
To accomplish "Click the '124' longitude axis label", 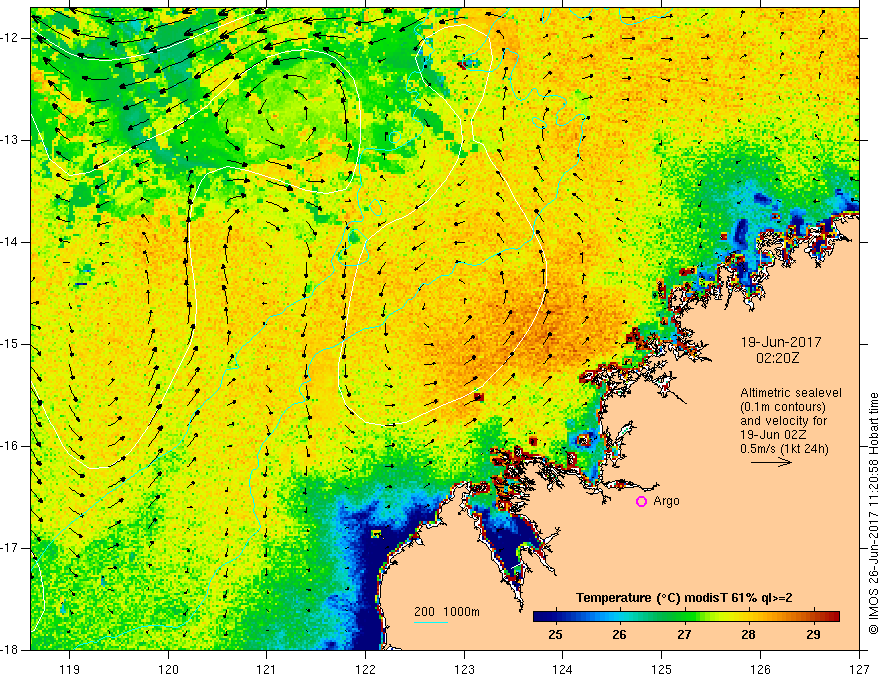I will (563, 670).
